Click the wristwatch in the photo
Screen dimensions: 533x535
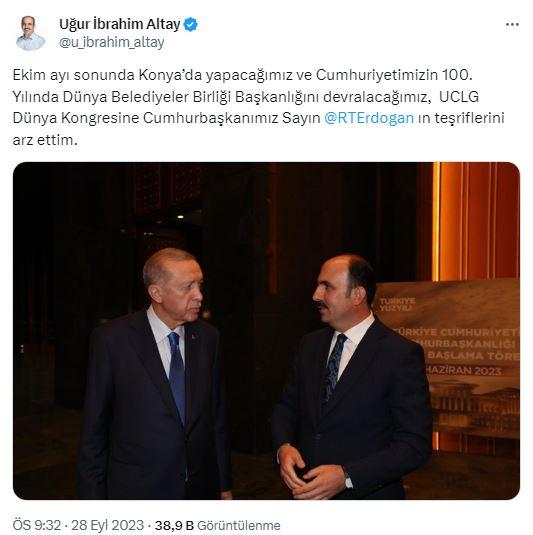348,480
